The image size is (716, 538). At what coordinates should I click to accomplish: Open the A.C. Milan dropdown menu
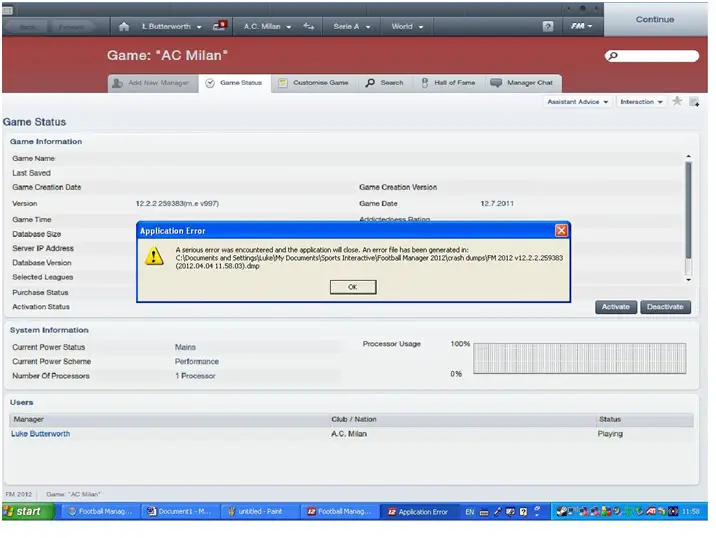[x=267, y=26]
